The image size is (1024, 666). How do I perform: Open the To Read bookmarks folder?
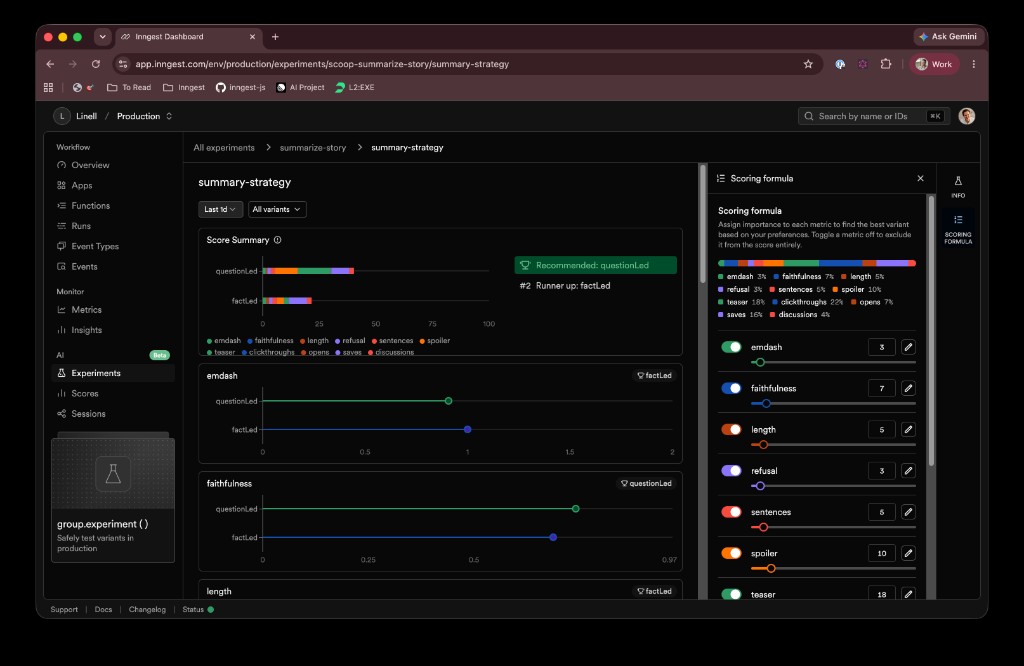click(129, 87)
